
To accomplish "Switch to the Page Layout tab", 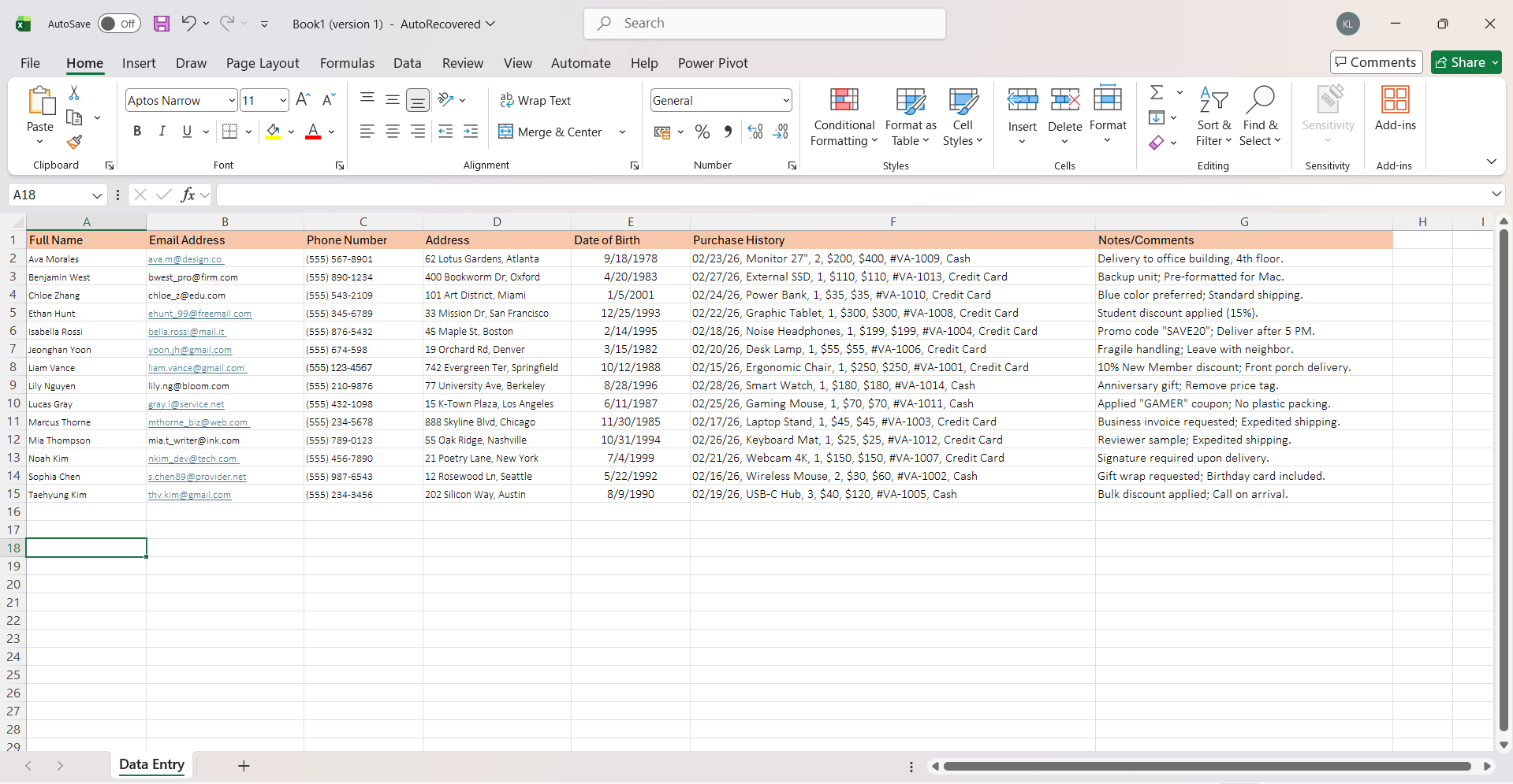I will click(x=263, y=63).
